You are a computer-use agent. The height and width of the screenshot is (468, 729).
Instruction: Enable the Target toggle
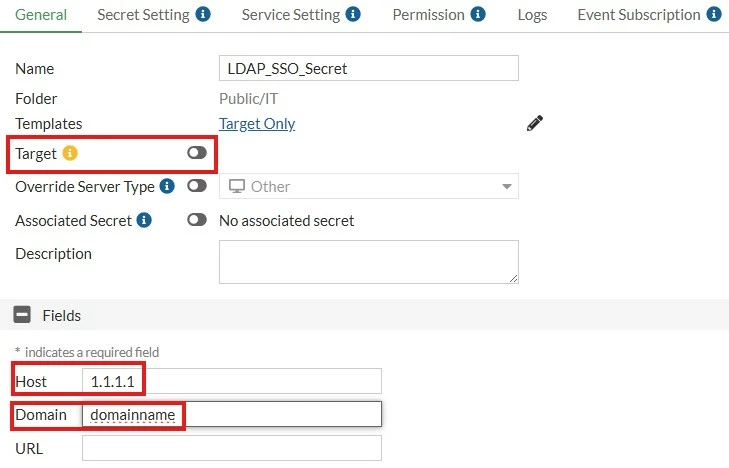coord(197,152)
